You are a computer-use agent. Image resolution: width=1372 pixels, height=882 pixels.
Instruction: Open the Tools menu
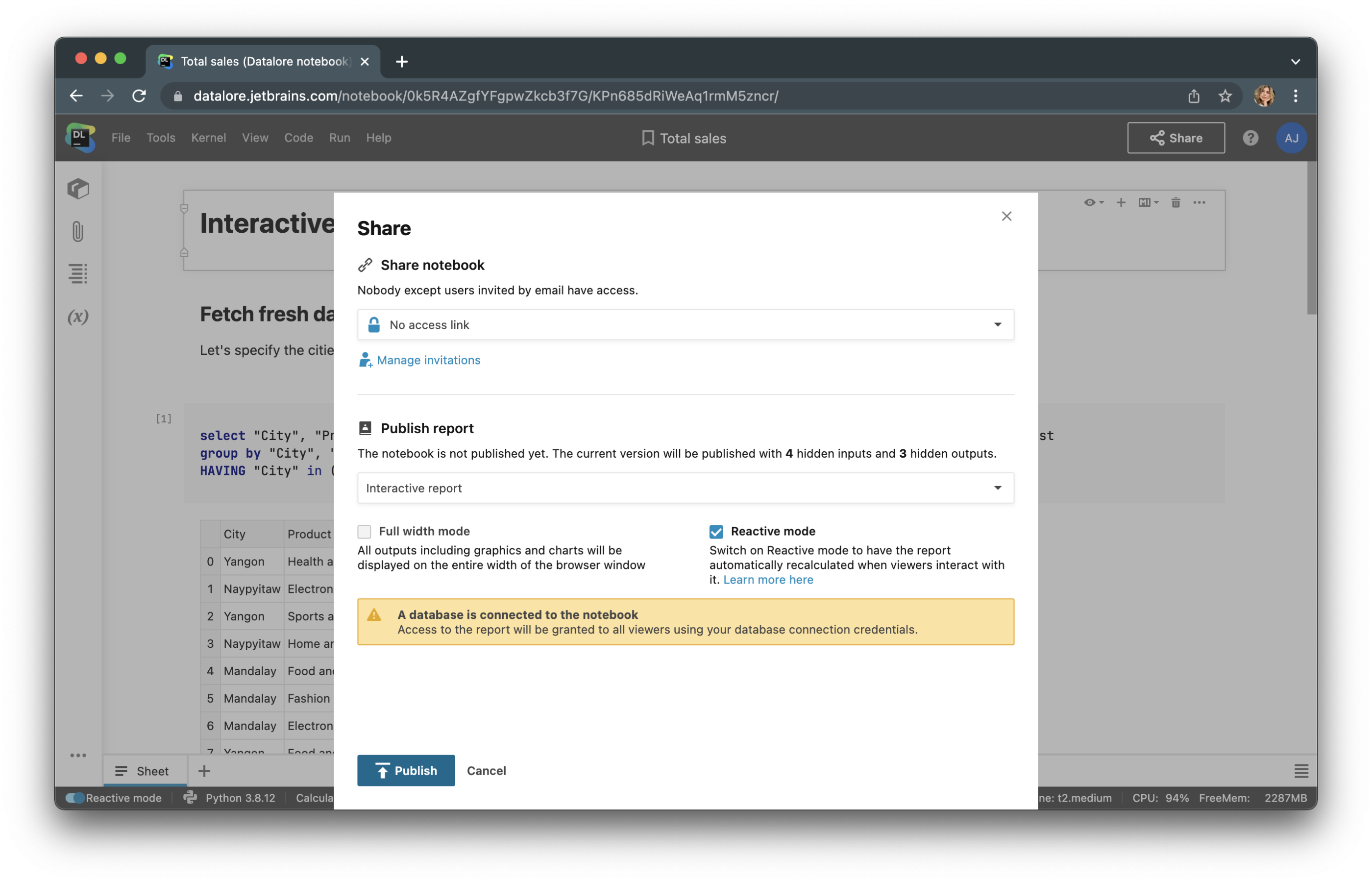pyautogui.click(x=161, y=138)
